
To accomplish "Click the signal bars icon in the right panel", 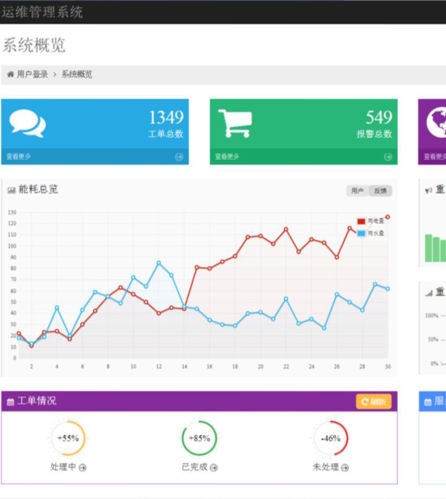I will point(429,293).
